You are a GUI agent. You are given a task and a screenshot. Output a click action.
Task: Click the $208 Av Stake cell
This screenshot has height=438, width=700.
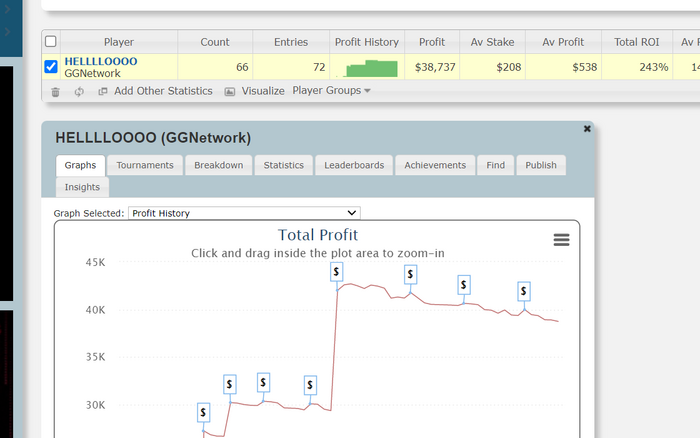492,67
